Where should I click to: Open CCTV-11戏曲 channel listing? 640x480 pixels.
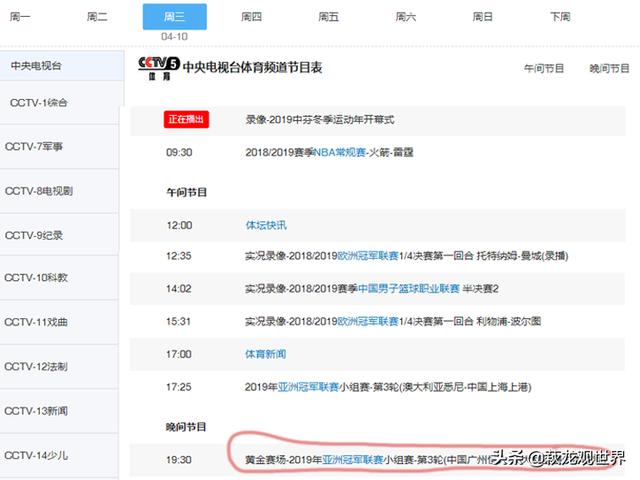59,322
